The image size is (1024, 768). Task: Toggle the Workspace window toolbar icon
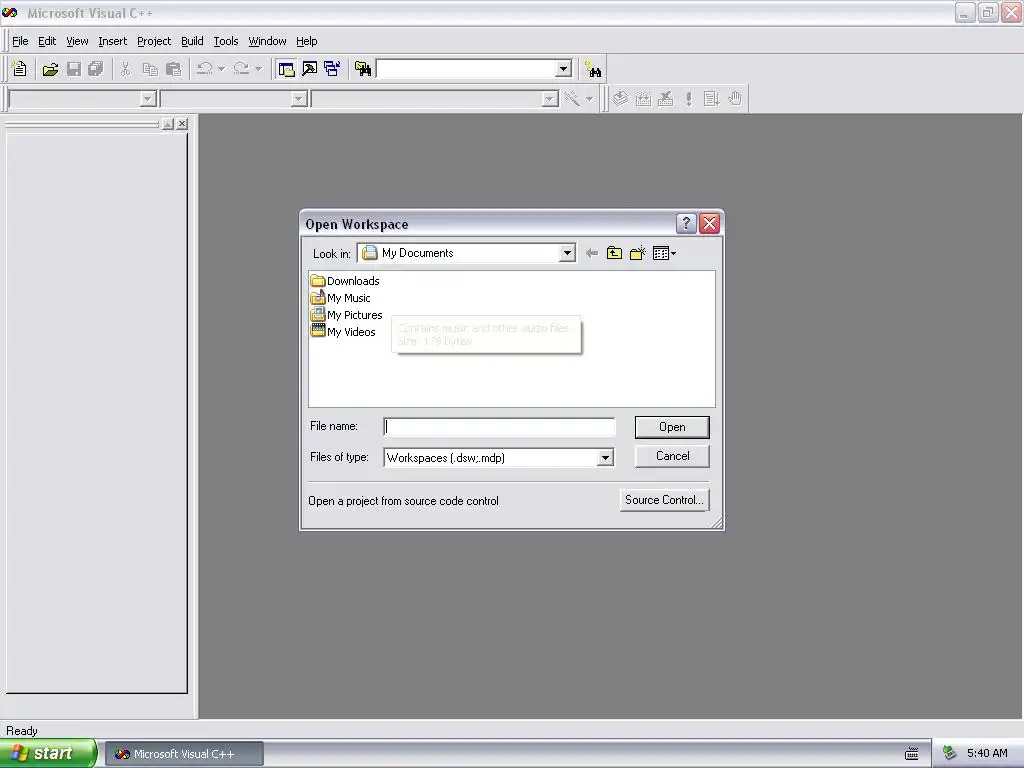tap(286, 69)
